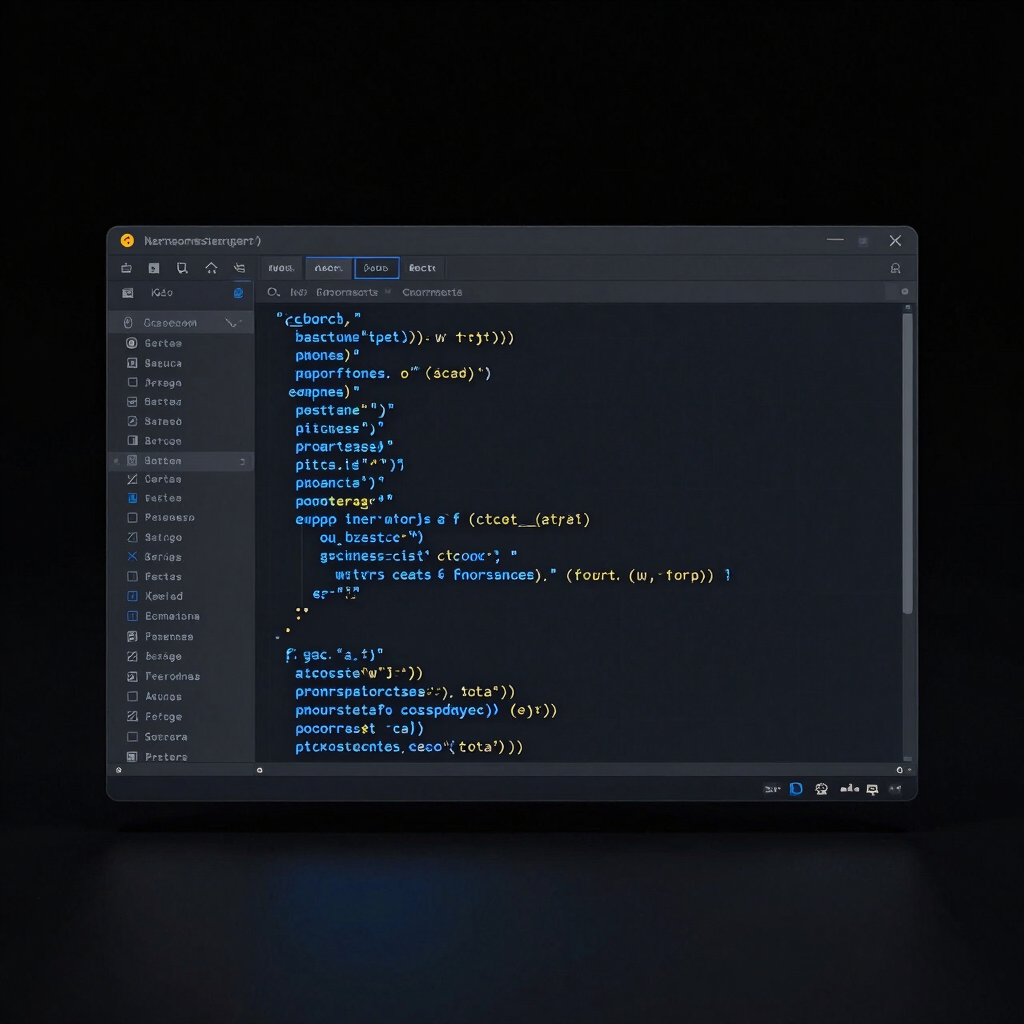Open the small dropdown mark after 'Gmomsorts'
This screenshot has height=1024, width=1024.
pyautogui.click(x=388, y=292)
